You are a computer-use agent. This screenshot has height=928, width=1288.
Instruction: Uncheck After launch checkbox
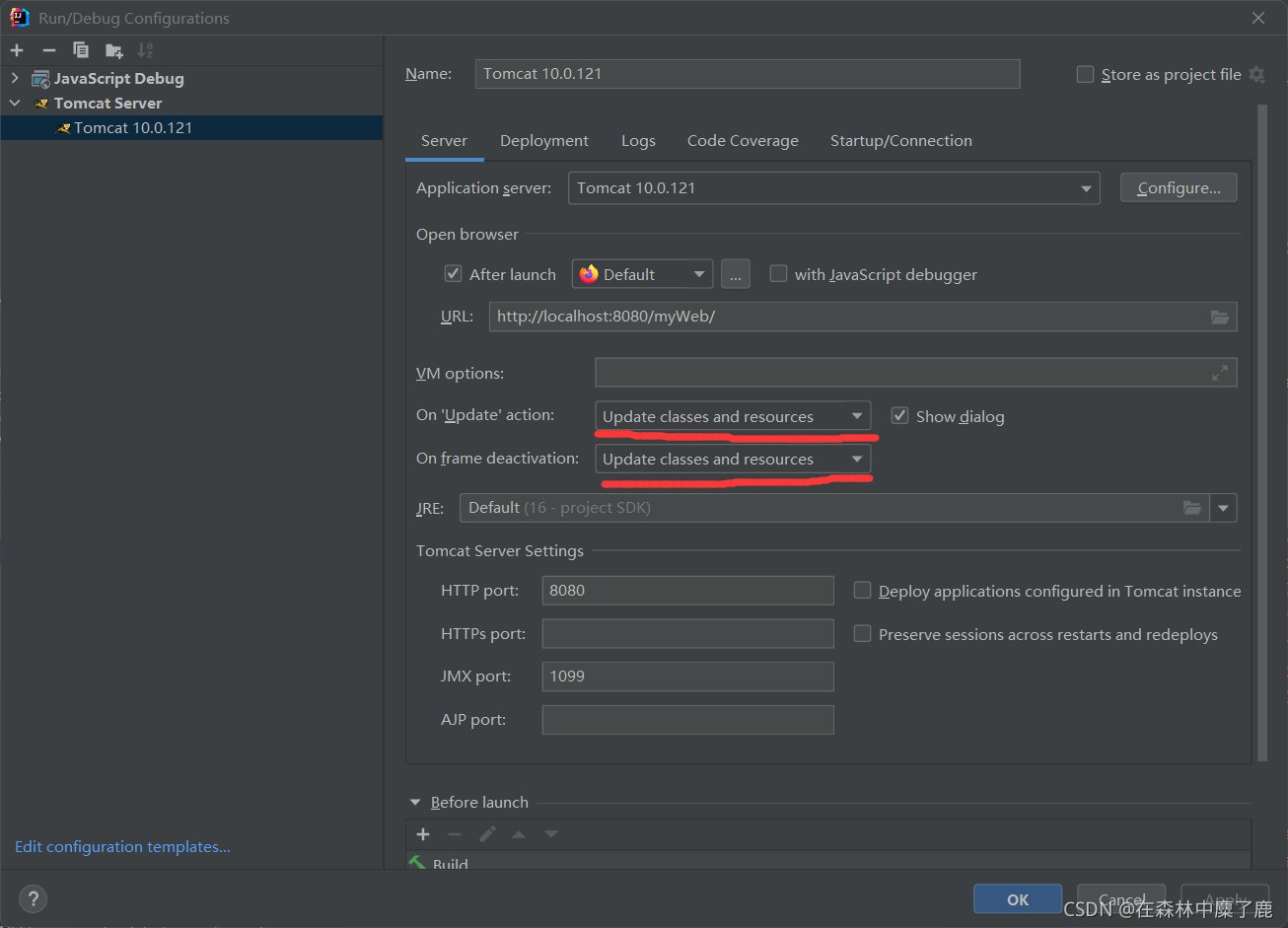coord(453,274)
